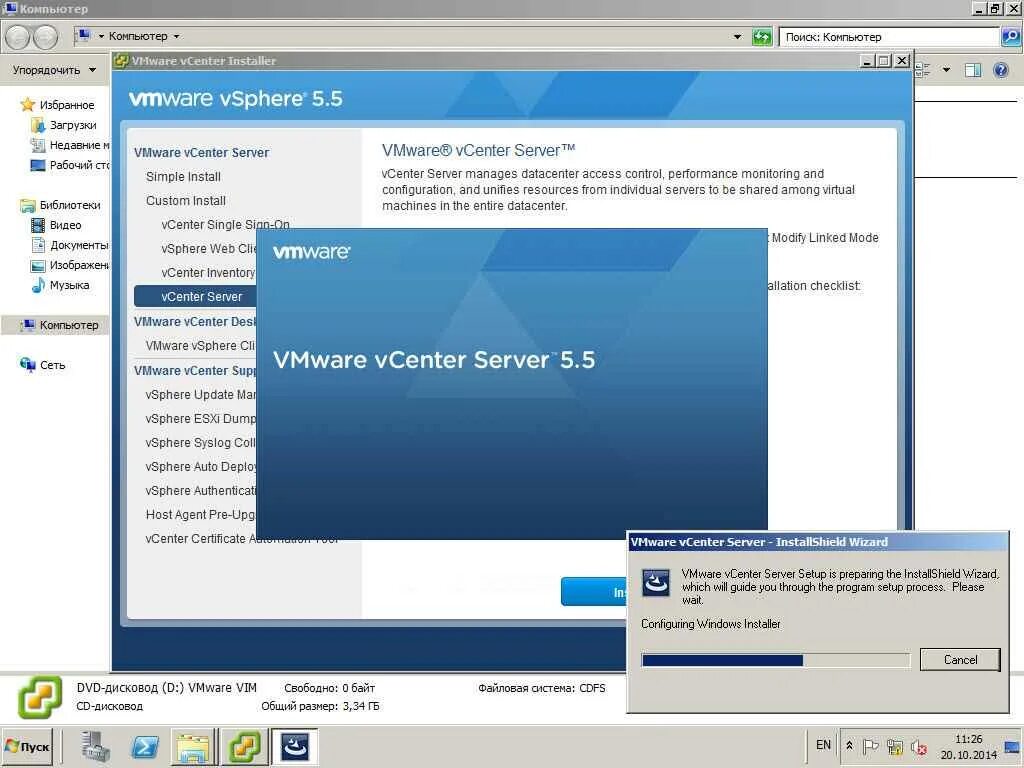Open Windows Explorer from the taskbar

[x=193, y=746]
